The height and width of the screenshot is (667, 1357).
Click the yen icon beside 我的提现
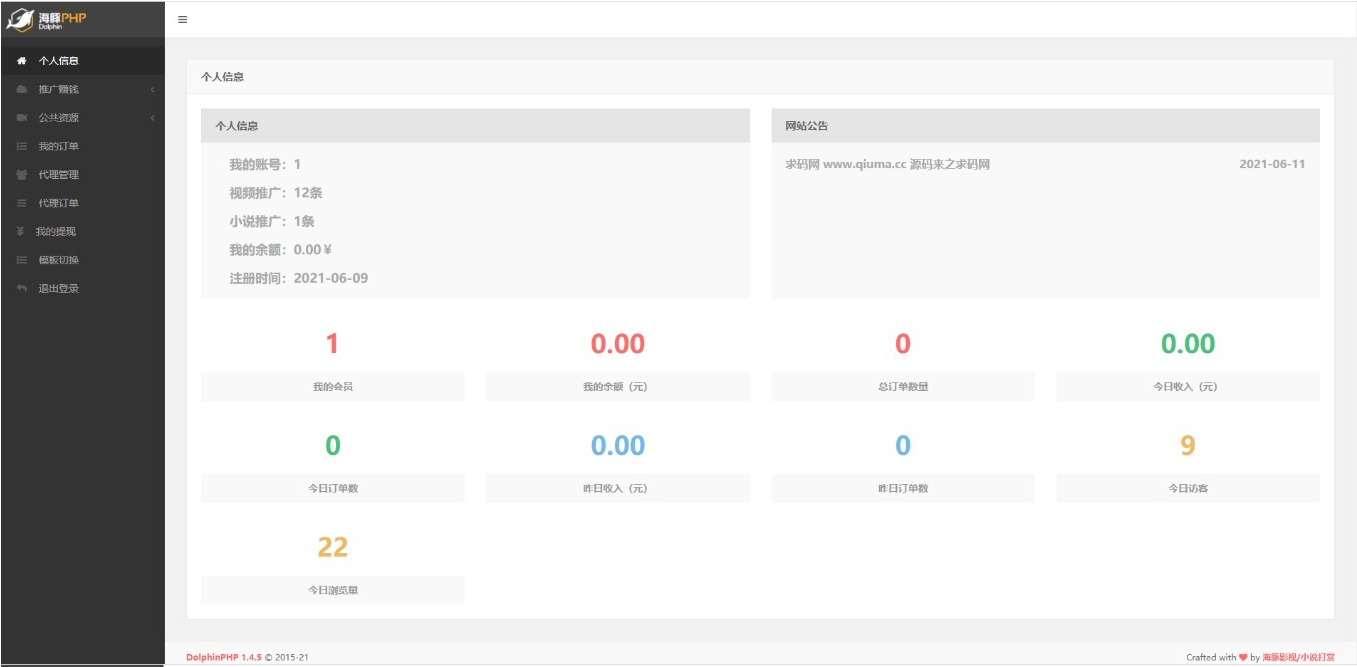(21, 232)
